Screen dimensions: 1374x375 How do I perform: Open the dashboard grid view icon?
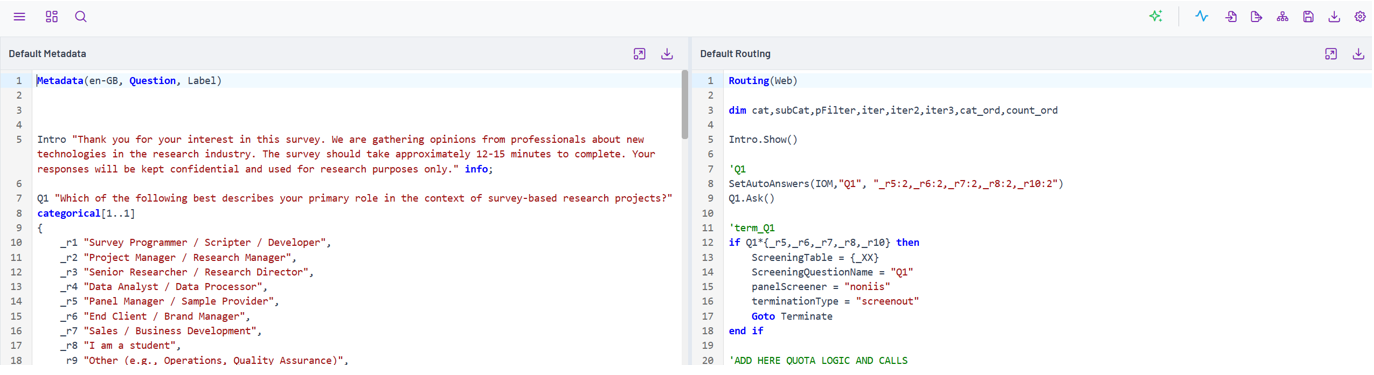click(x=52, y=17)
